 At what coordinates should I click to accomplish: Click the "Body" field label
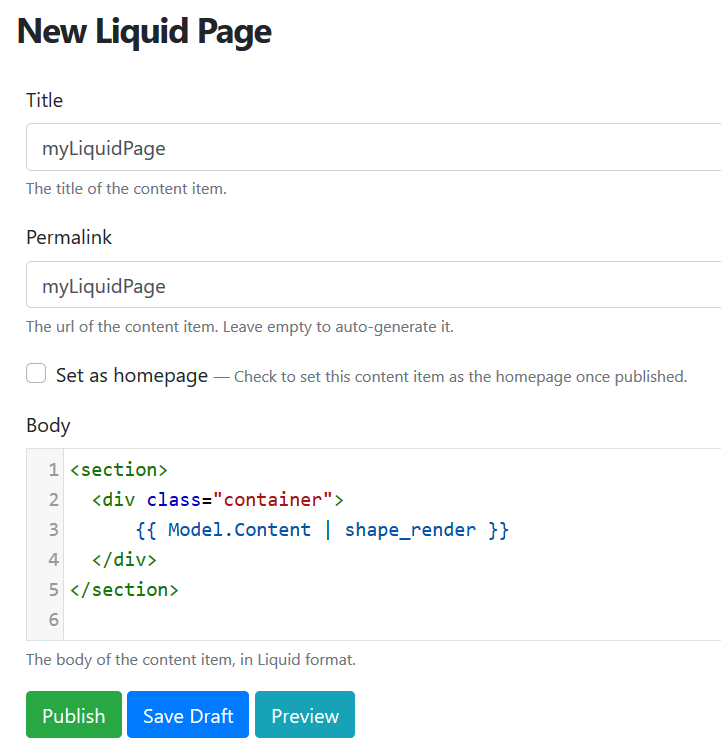point(48,425)
